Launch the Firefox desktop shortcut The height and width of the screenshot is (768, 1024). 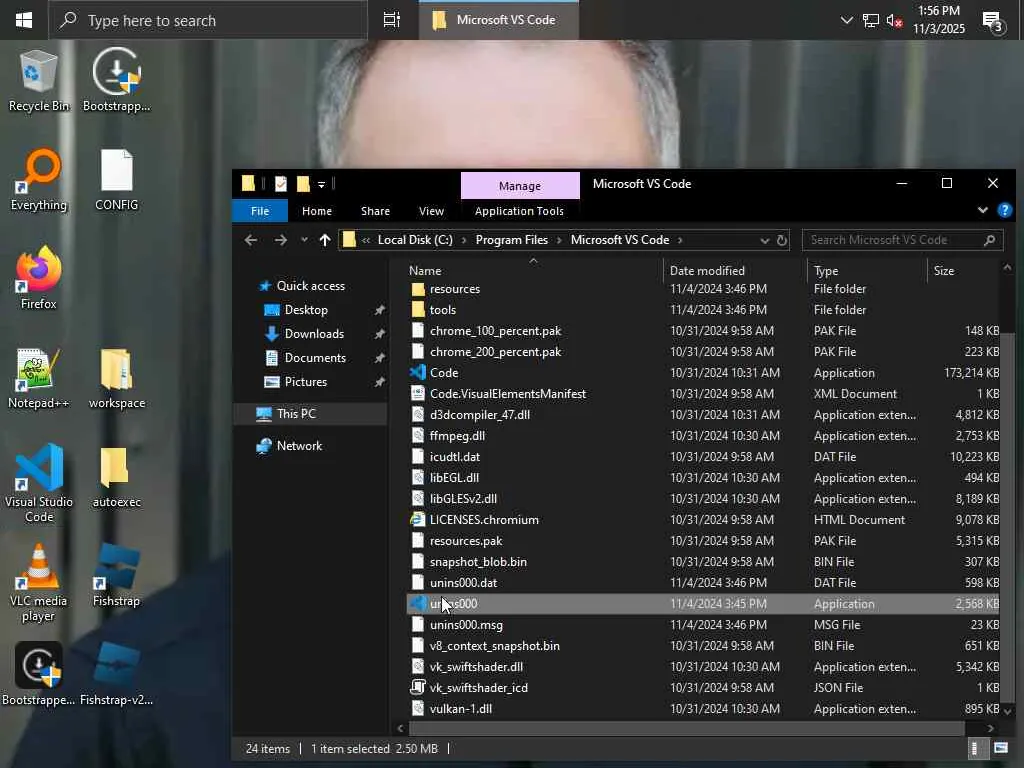tap(39, 278)
